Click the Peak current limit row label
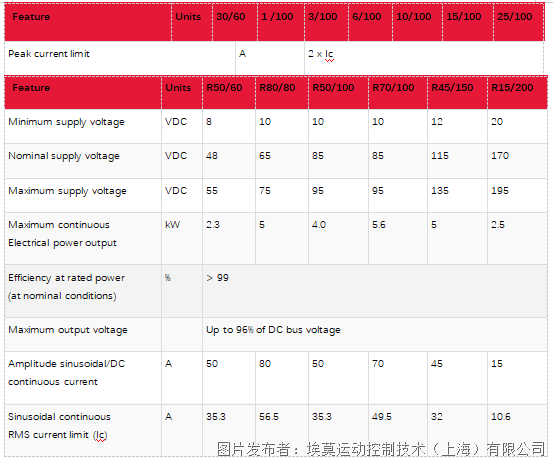 pos(49,54)
